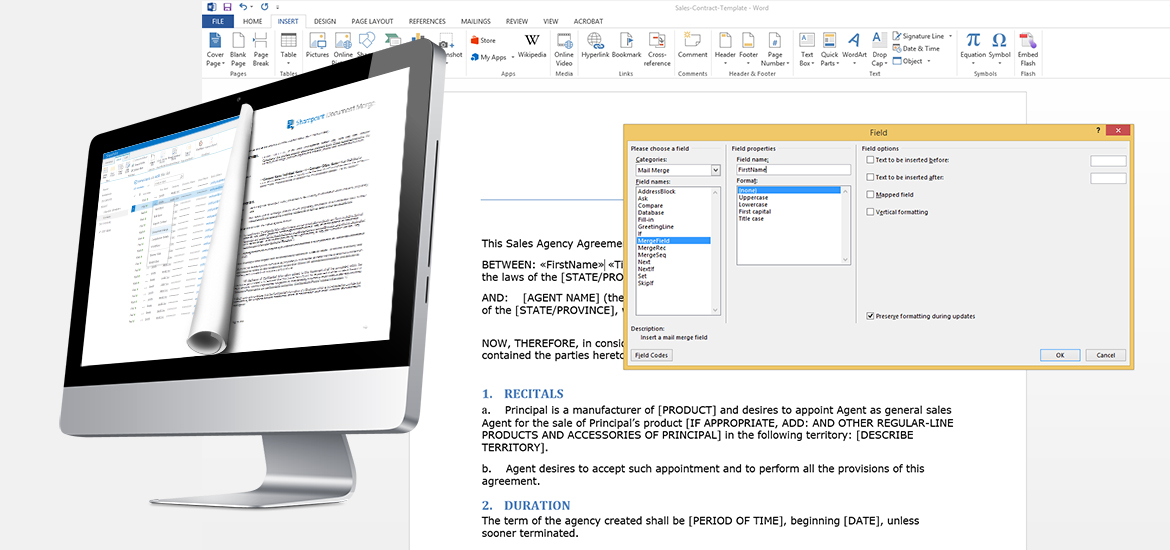Click the Field Codes button
This screenshot has width=1170, height=550.
[x=651, y=355]
